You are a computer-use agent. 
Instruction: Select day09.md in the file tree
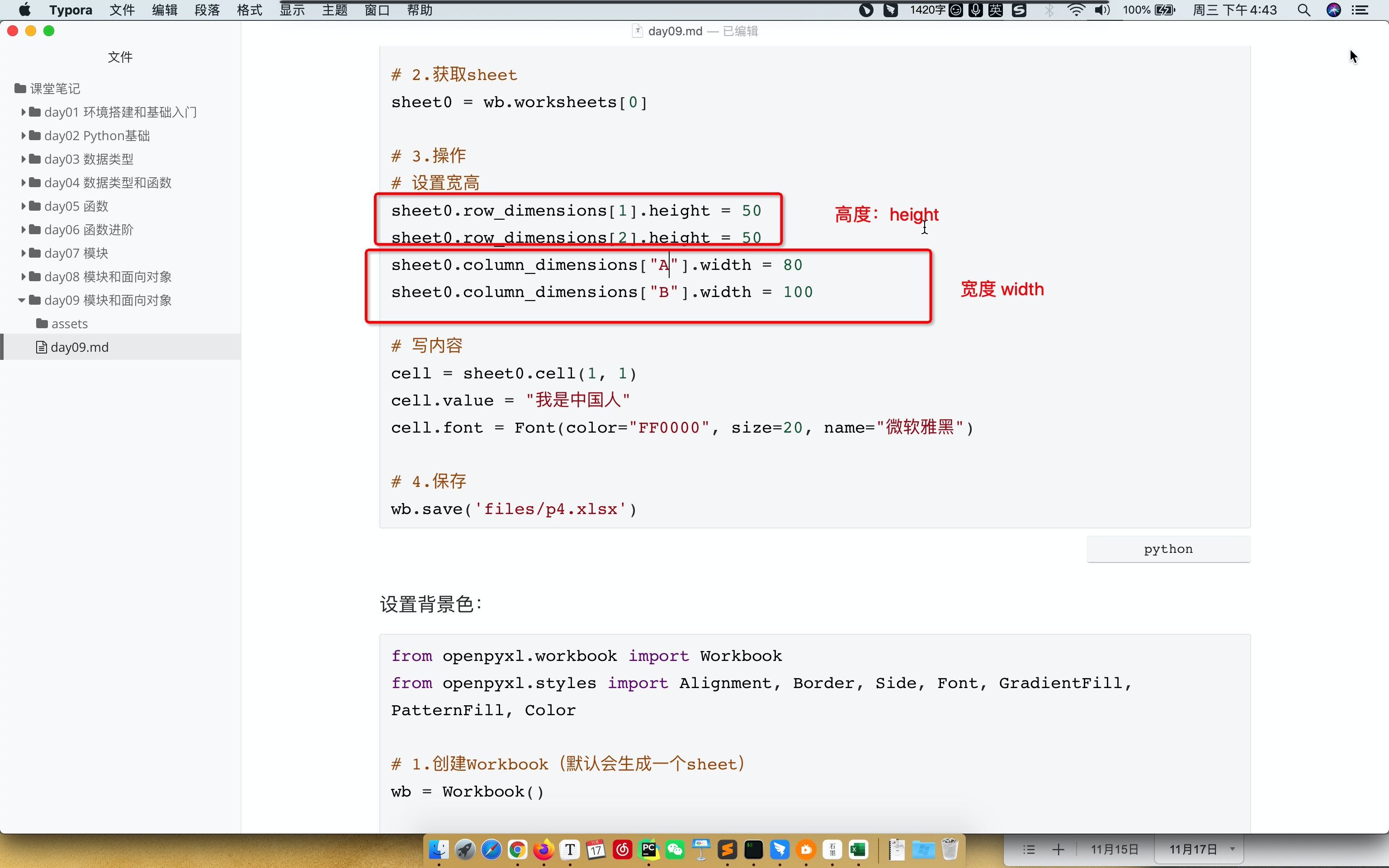(80, 347)
